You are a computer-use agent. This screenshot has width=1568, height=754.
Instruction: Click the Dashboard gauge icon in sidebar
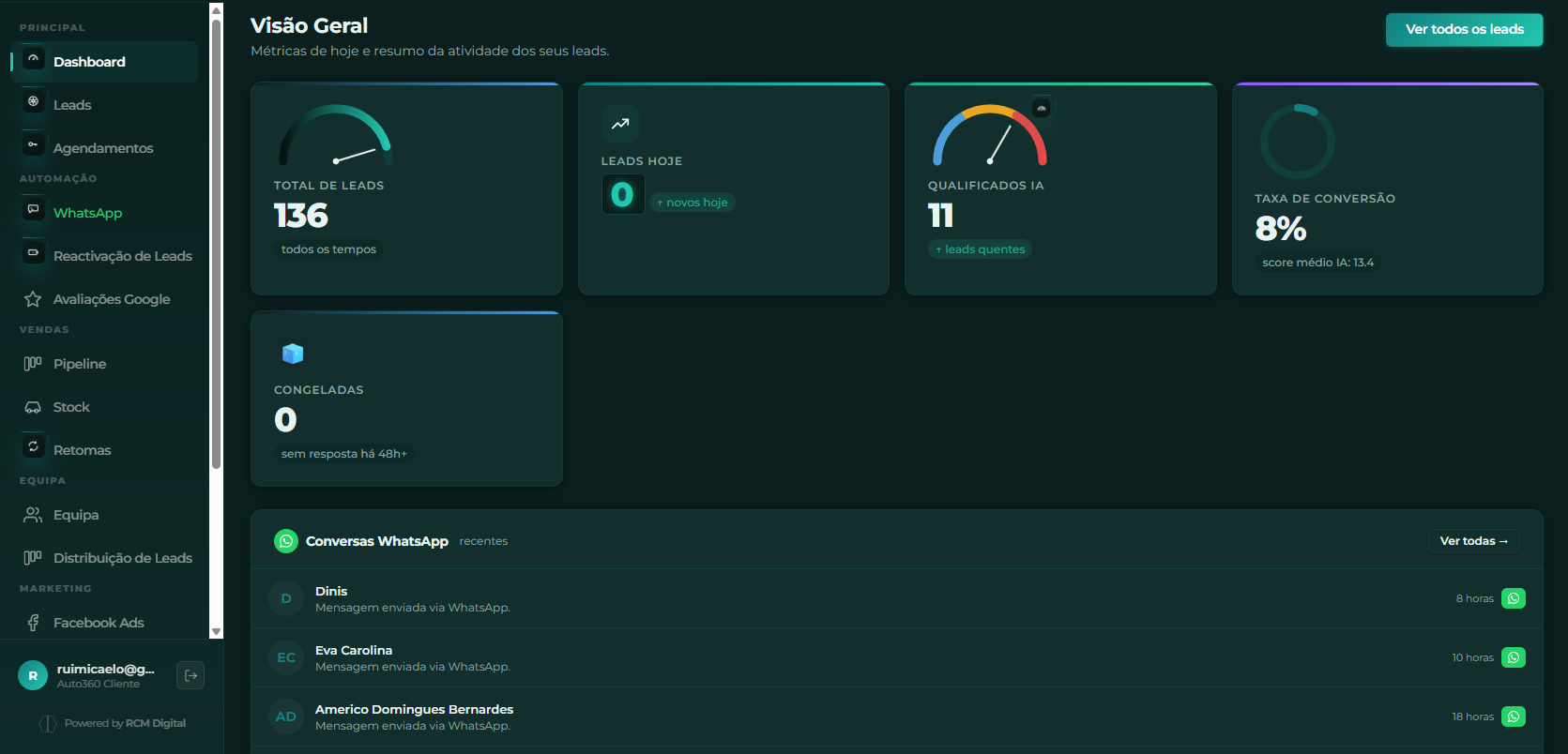pos(34,59)
